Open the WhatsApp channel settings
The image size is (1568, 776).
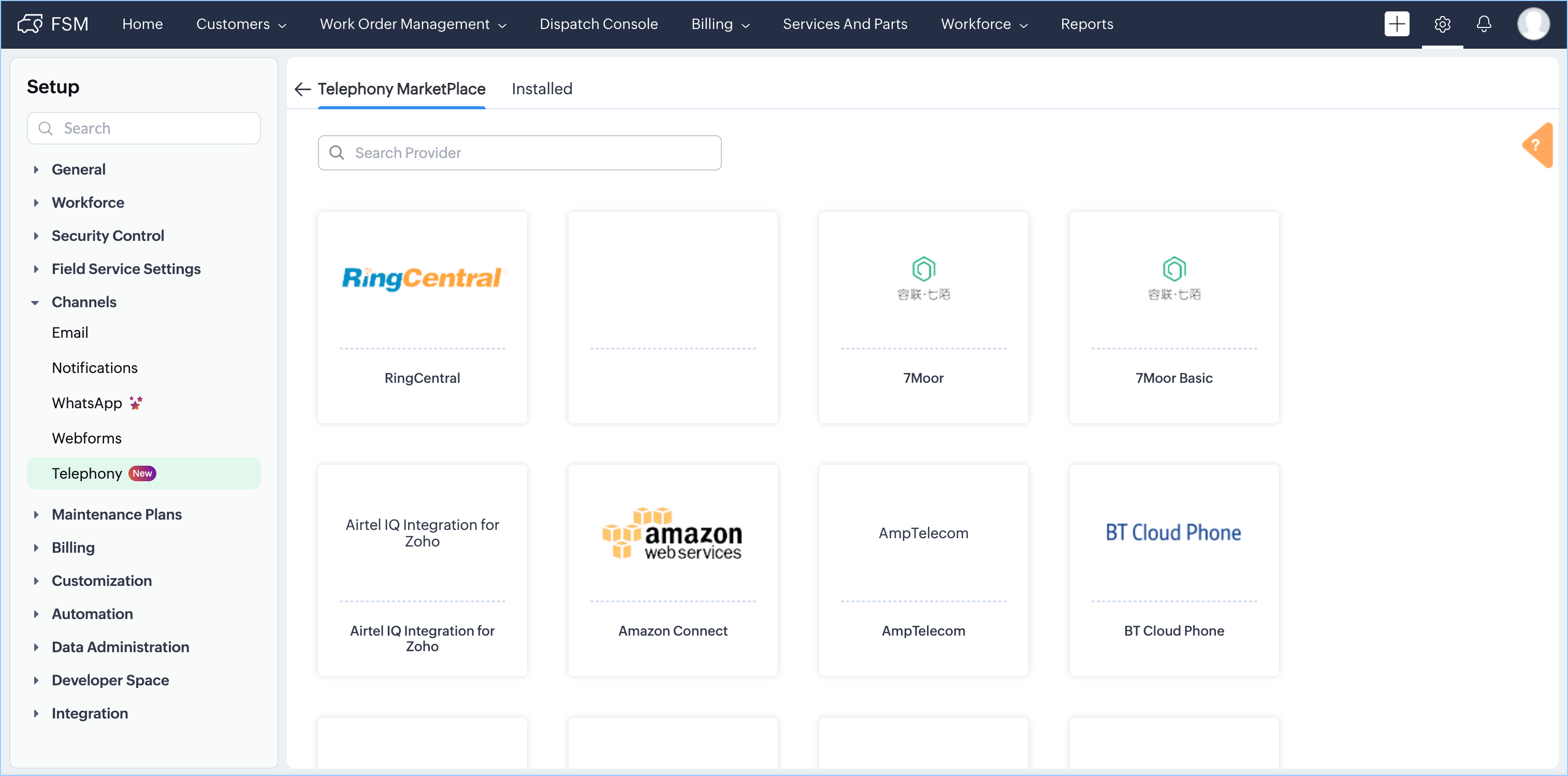86,403
